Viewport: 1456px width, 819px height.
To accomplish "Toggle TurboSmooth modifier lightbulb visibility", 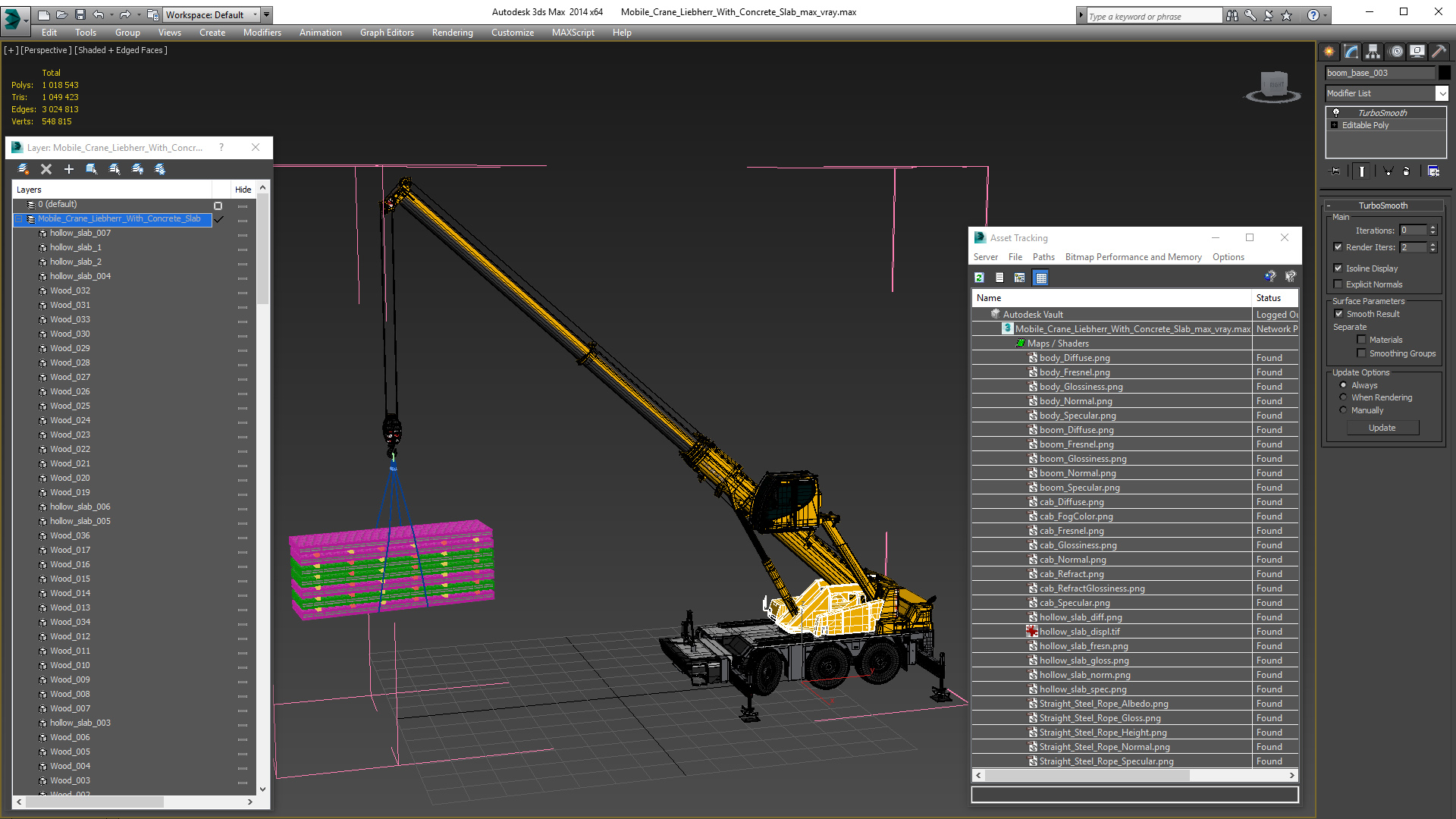I will pyautogui.click(x=1336, y=112).
